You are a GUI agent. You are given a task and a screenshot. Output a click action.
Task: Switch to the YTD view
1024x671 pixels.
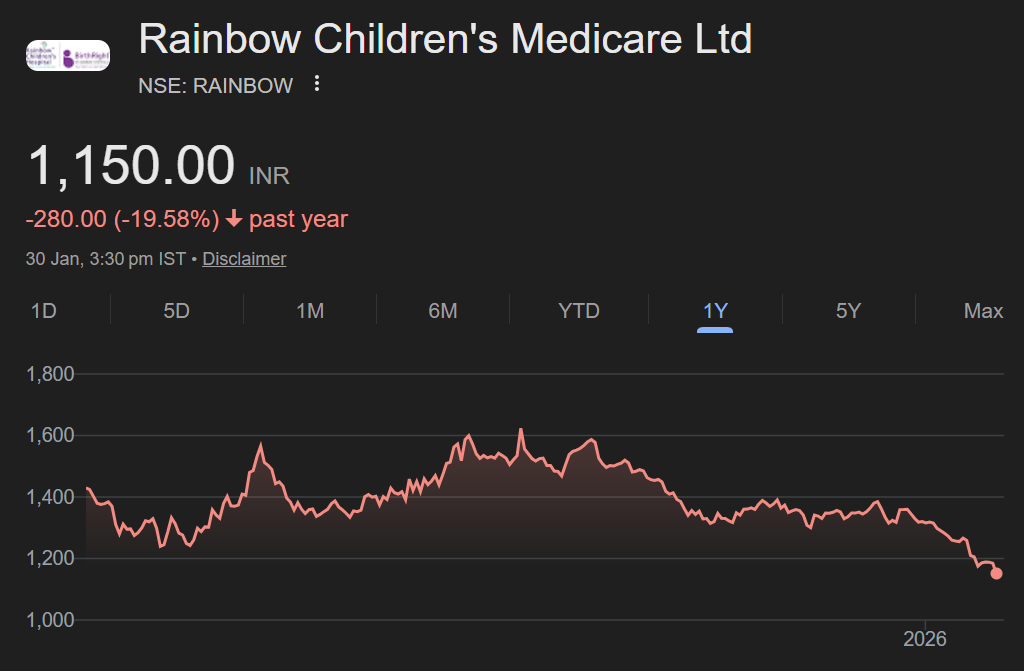click(x=578, y=311)
